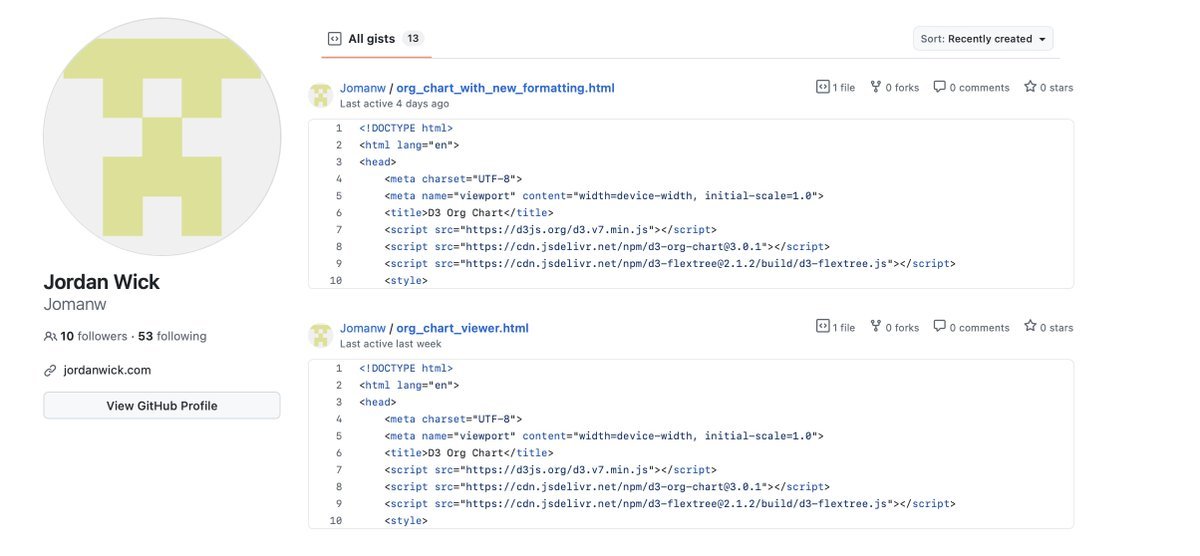Click comments icon for org_chart_with_new_formatting.html gist

(x=939, y=87)
